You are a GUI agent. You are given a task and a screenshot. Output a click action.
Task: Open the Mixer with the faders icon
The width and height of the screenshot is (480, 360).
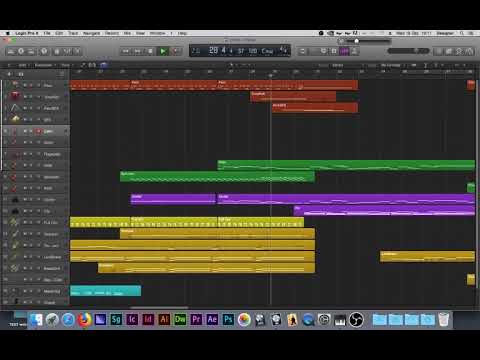[67, 51]
